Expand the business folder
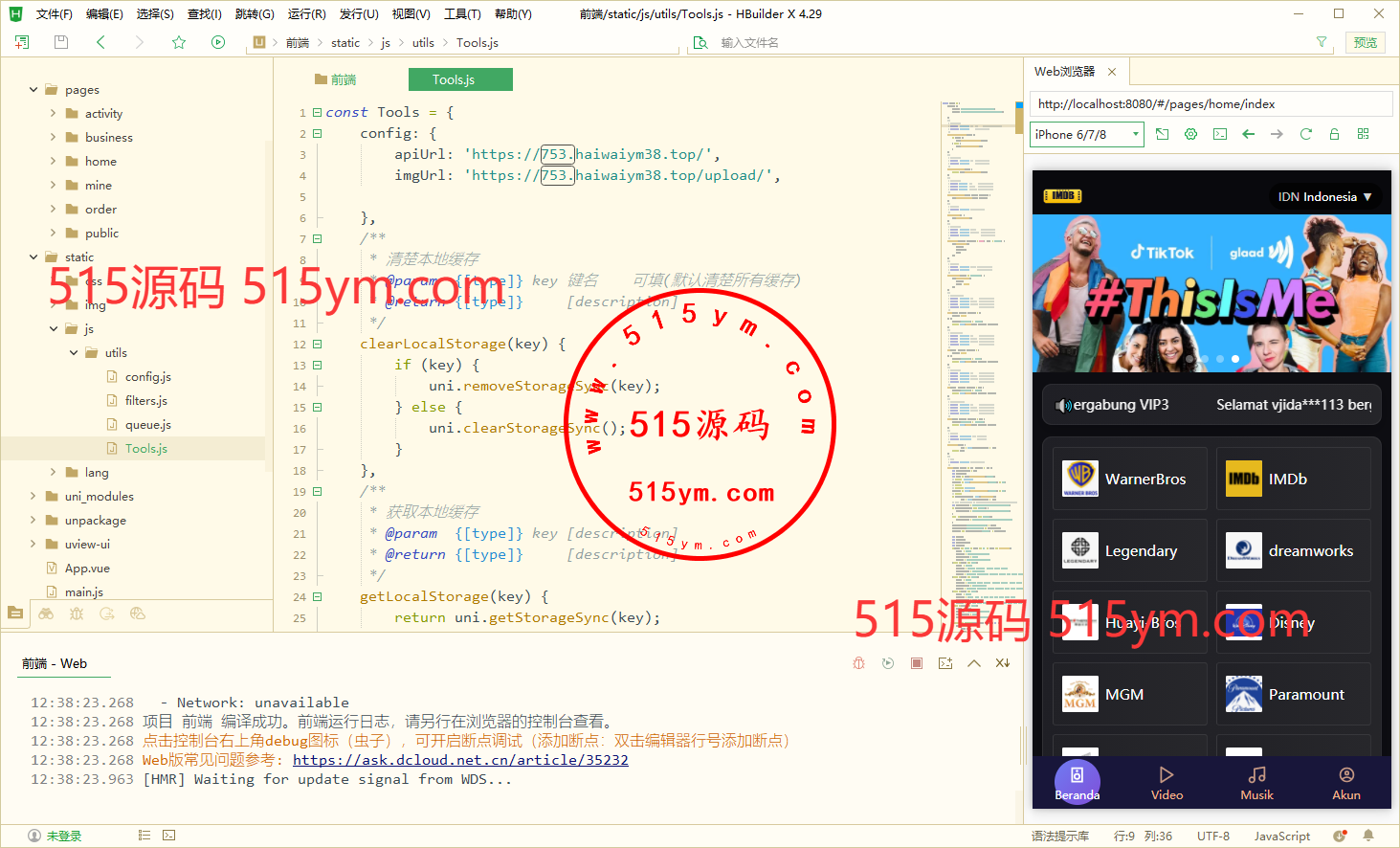 (53, 138)
